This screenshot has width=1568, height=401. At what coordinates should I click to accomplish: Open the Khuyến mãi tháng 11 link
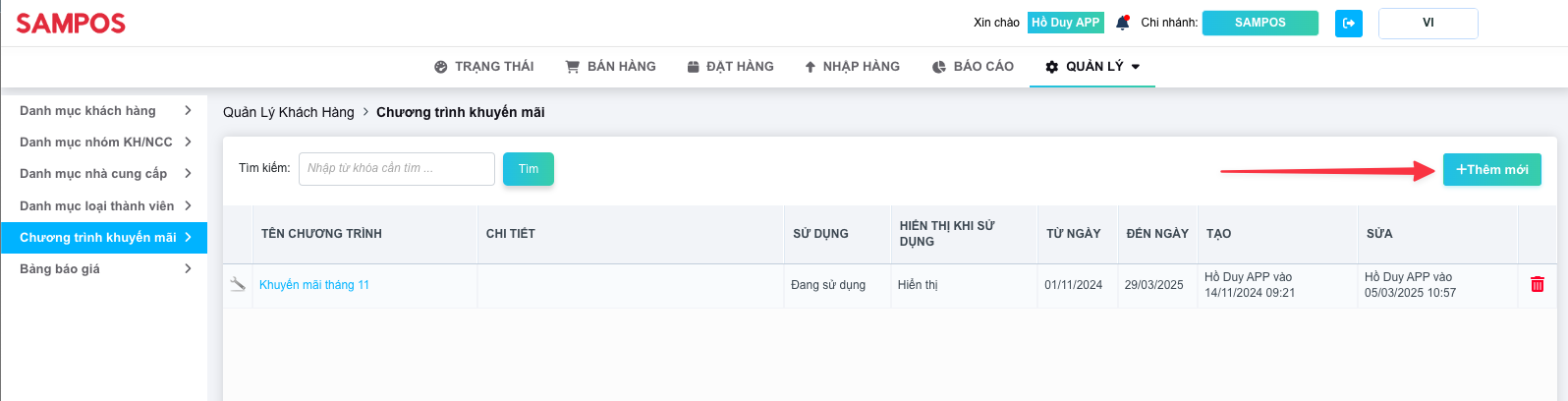pyautogui.click(x=314, y=285)
